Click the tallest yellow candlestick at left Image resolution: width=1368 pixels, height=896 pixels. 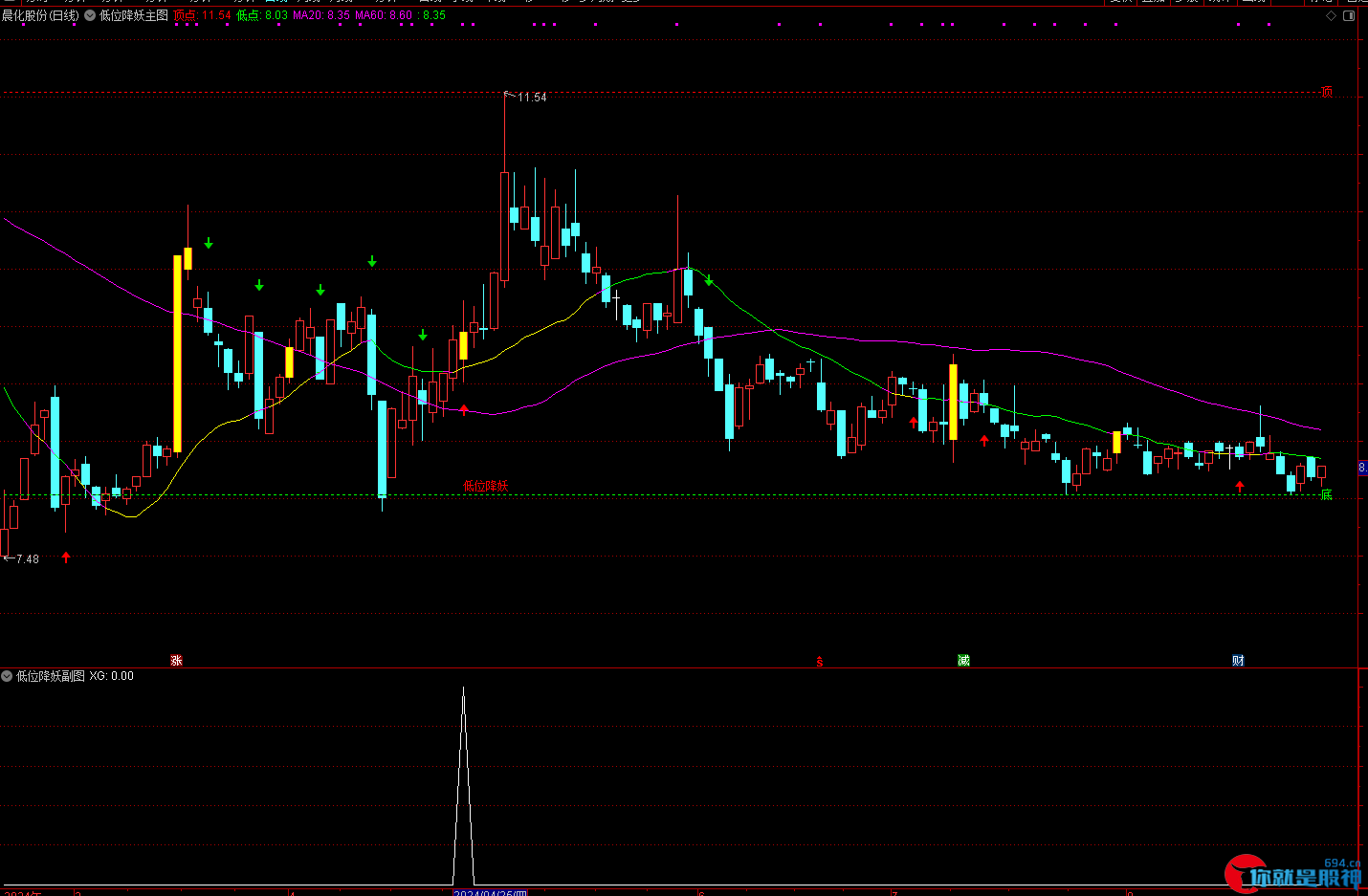click(177, 354)
